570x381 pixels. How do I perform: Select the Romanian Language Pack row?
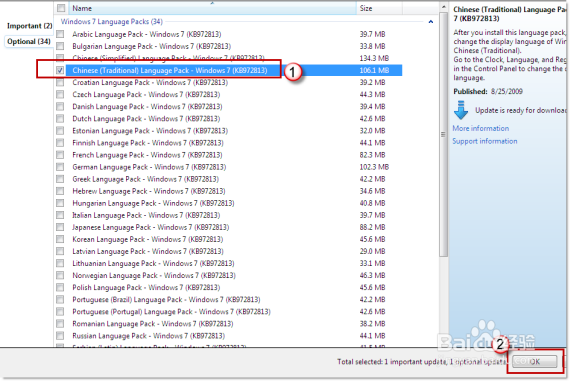(x=229, y=324)
